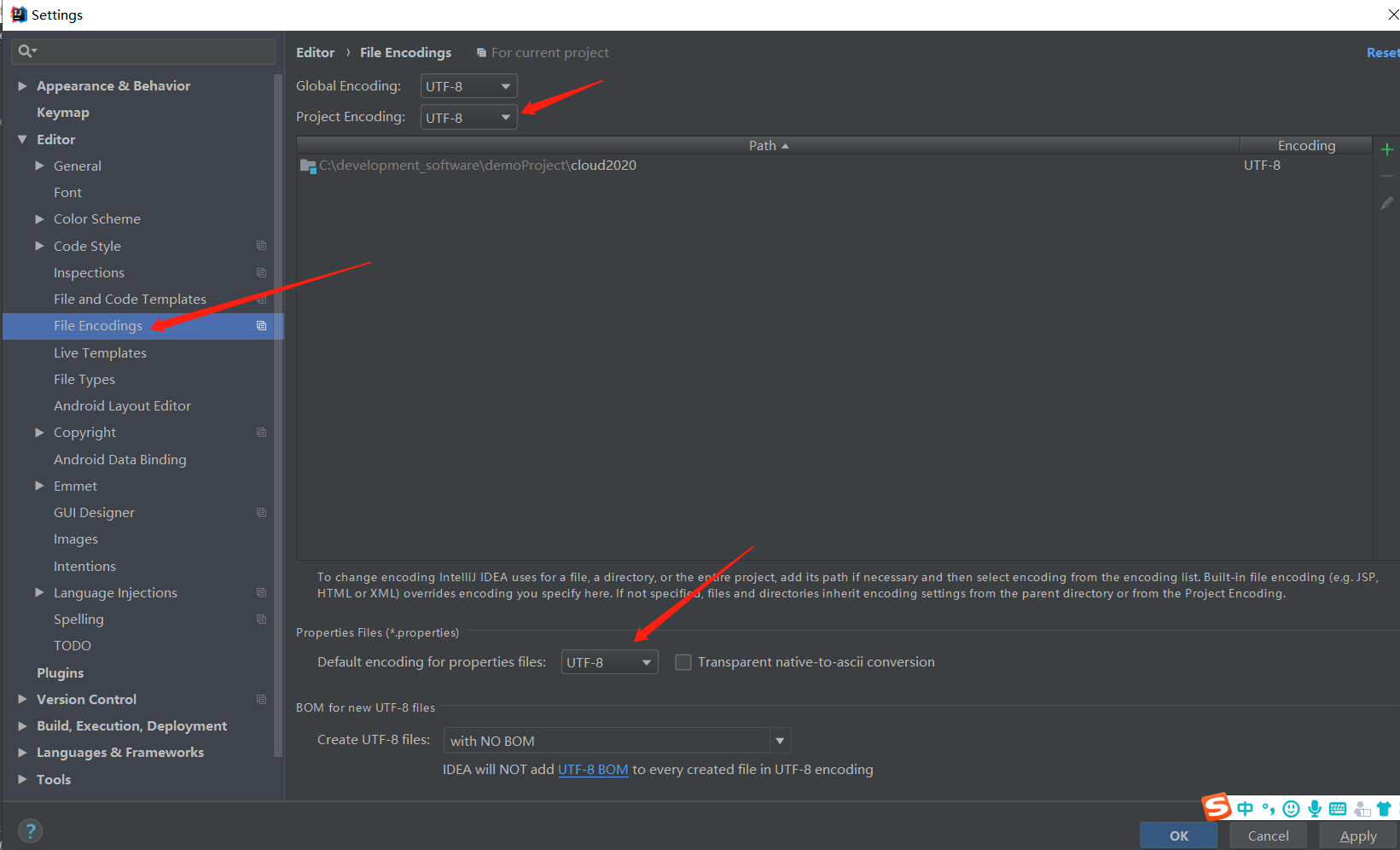This screenshot has width=1400, height=850.
Task: Open the UTF-8 BOM hyperlink
Action: pos(593,770)
